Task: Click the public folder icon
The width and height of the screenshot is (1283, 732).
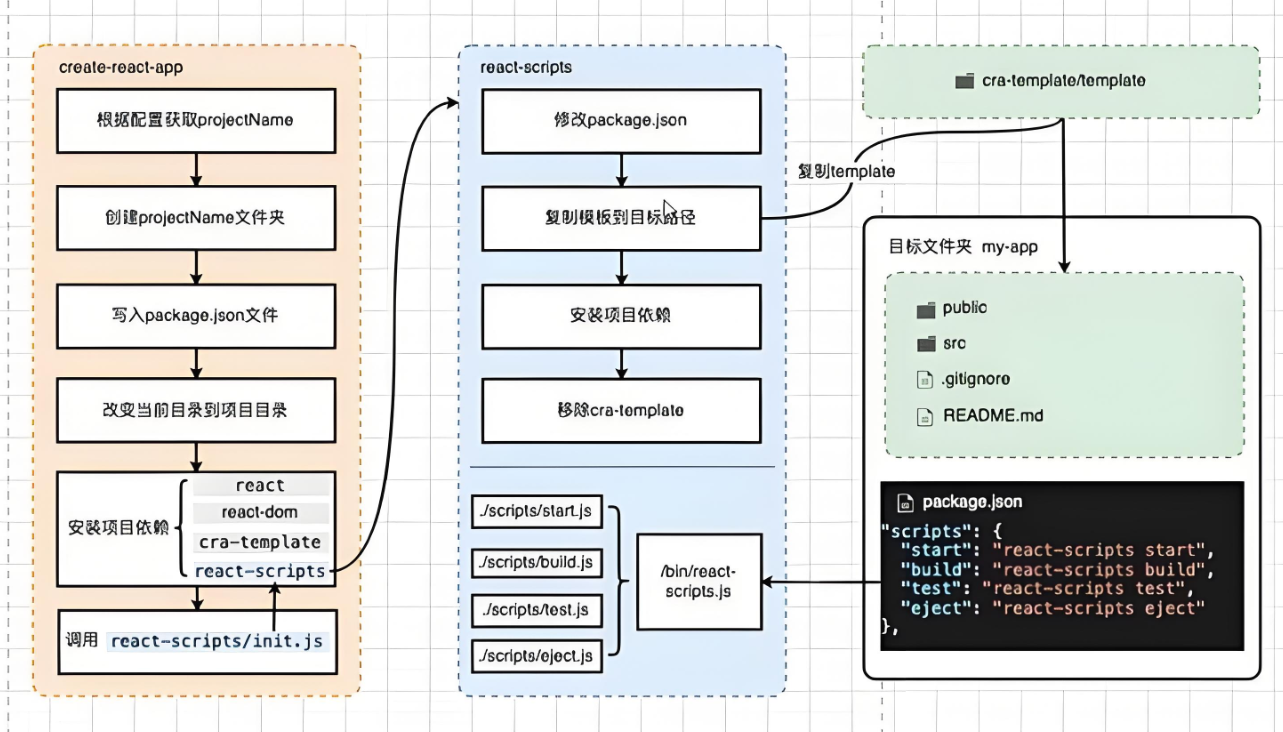Action: [925, 309]
